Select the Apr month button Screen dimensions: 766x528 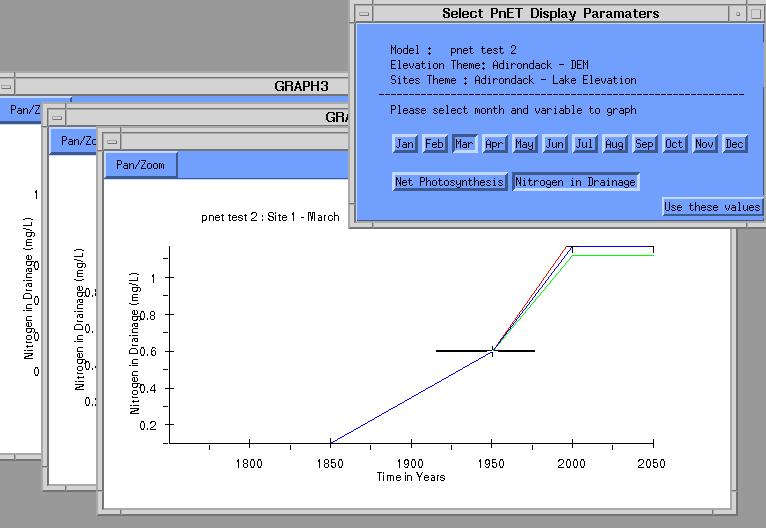point(494,144)
